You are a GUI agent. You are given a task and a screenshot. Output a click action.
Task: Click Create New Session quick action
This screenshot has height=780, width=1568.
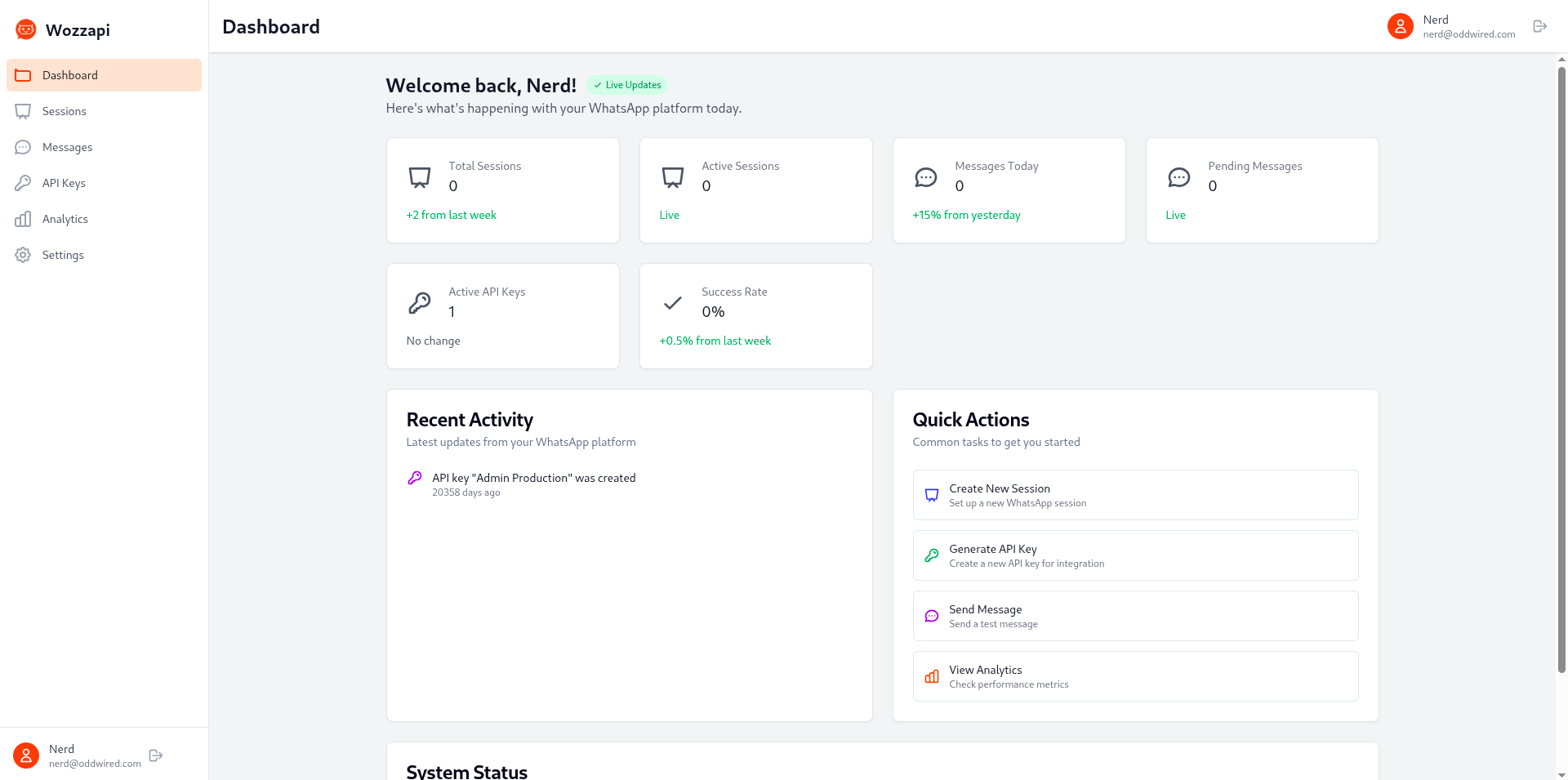click(x=1134, y=495)
